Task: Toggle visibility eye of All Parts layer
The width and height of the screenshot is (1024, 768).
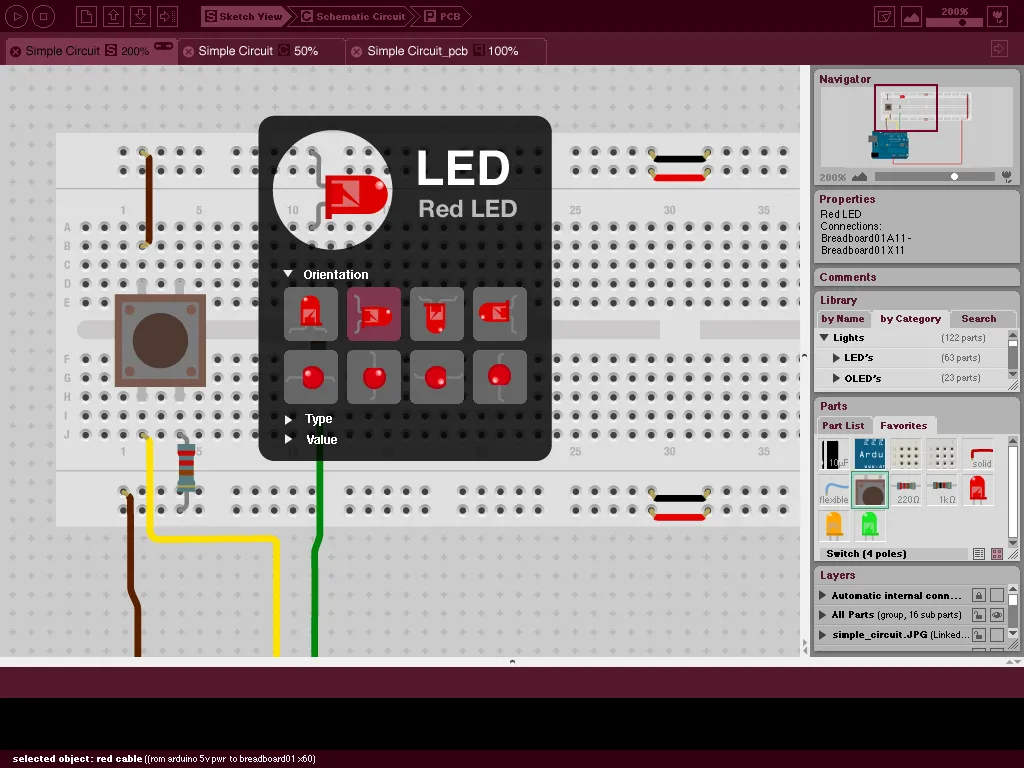Action: pyautogui.click(x=997, y=615)
